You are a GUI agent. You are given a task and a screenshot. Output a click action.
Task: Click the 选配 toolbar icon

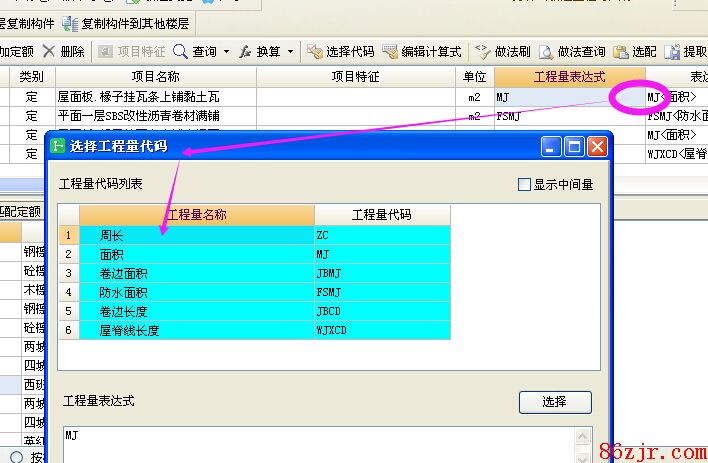point(622,51)
